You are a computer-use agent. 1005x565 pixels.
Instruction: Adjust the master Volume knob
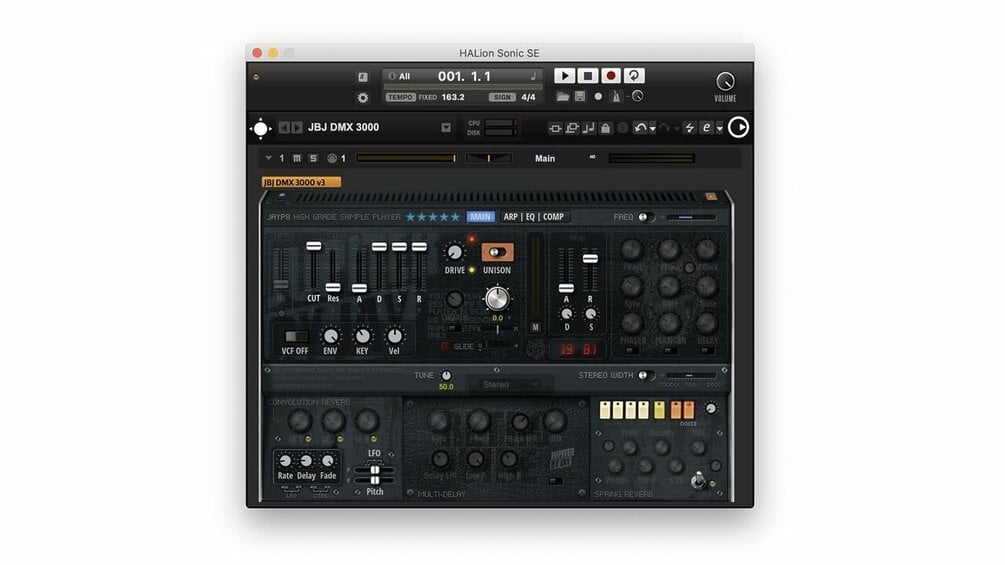tap(725, 81)
